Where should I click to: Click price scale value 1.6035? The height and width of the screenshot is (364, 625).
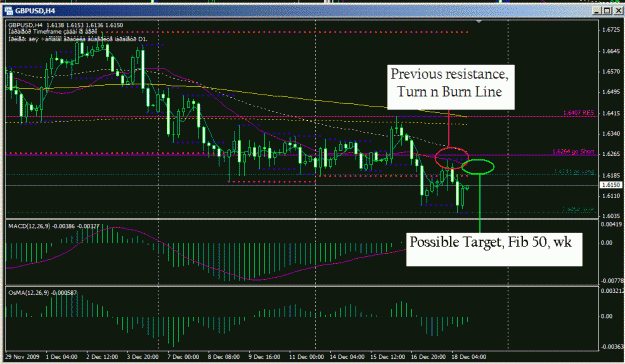point(611,216)
